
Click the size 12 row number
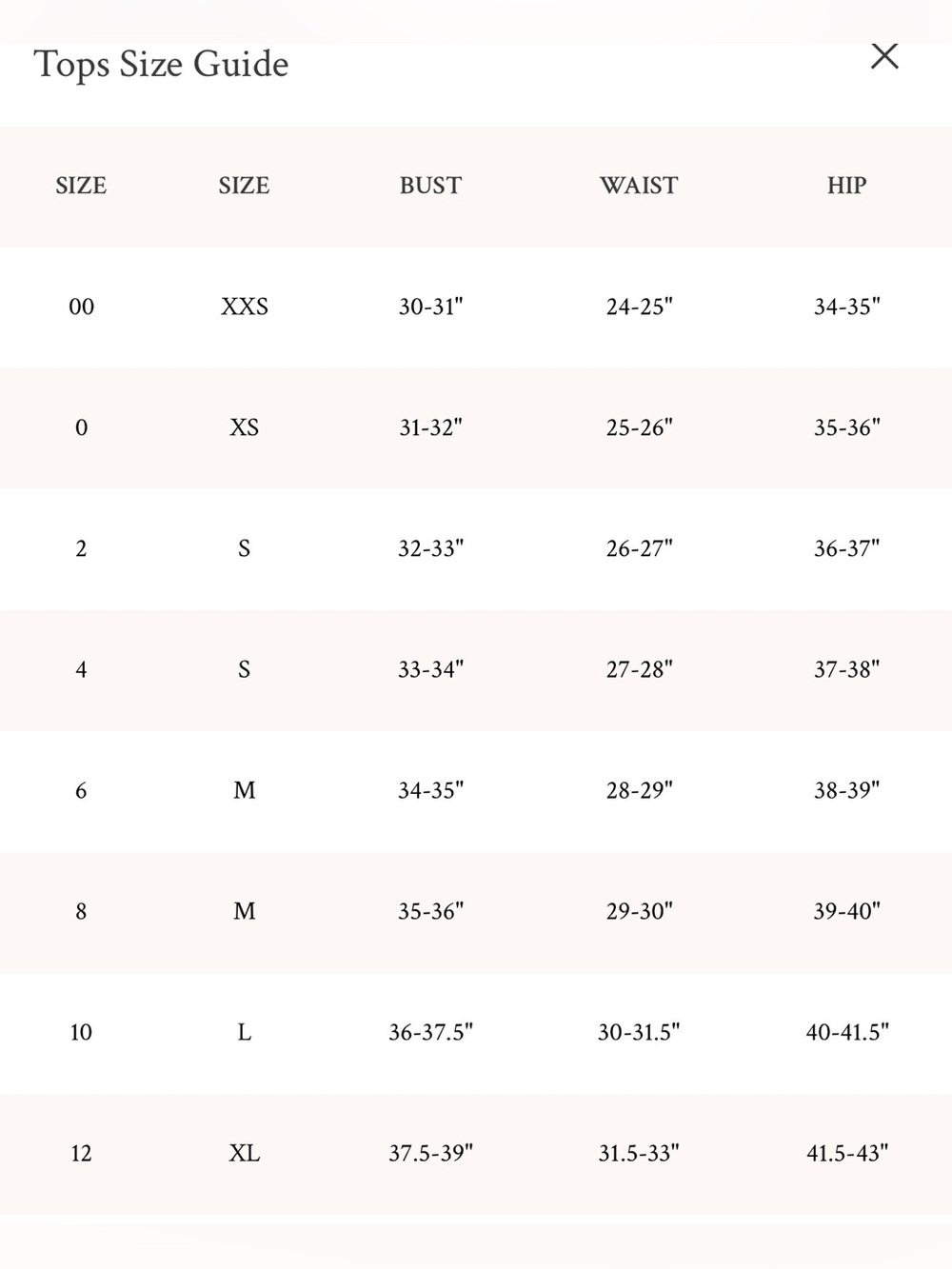coord(81,1153)
